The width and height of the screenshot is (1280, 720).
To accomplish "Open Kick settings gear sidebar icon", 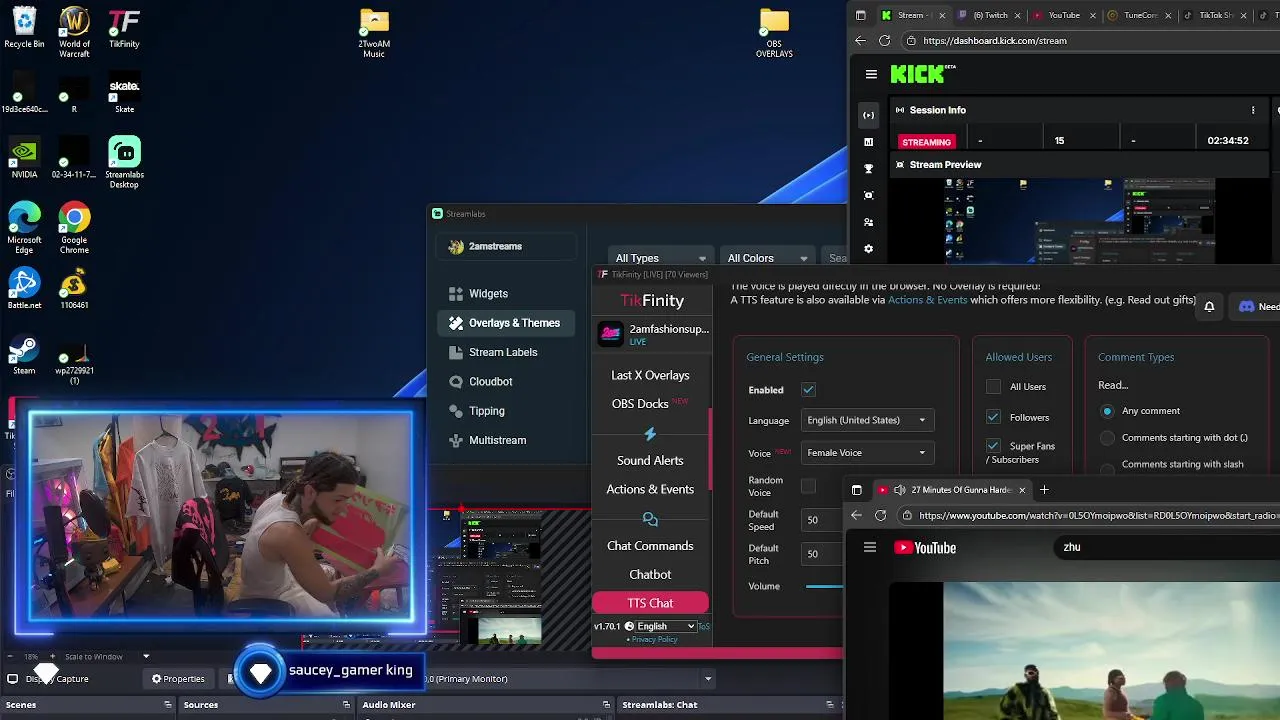I will (868, 249).
